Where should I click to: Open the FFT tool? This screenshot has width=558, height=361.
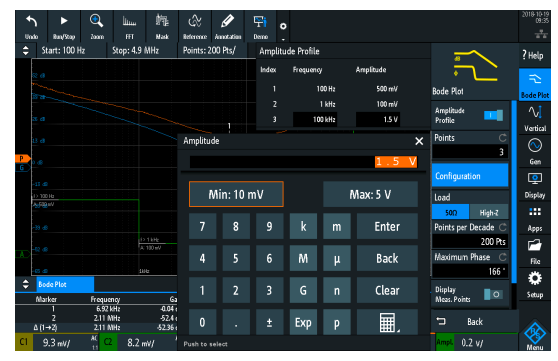click(x=130, y=21)
